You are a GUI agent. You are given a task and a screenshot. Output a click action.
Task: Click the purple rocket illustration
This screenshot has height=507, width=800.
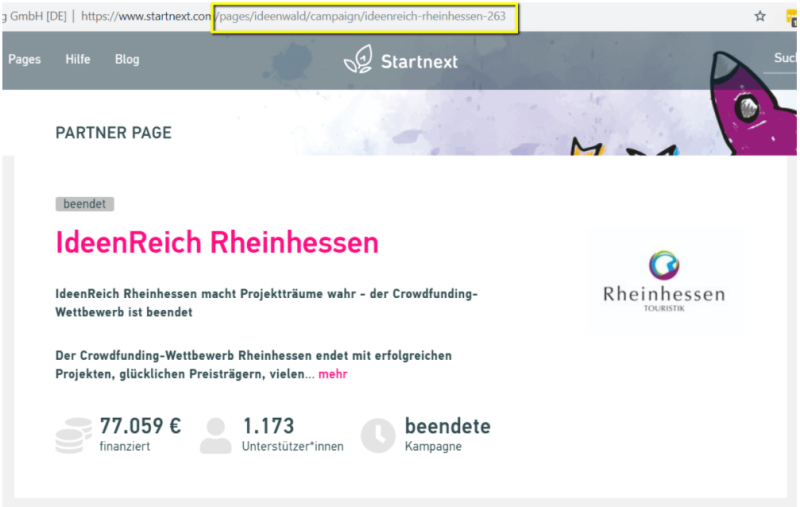coord(750,98)
